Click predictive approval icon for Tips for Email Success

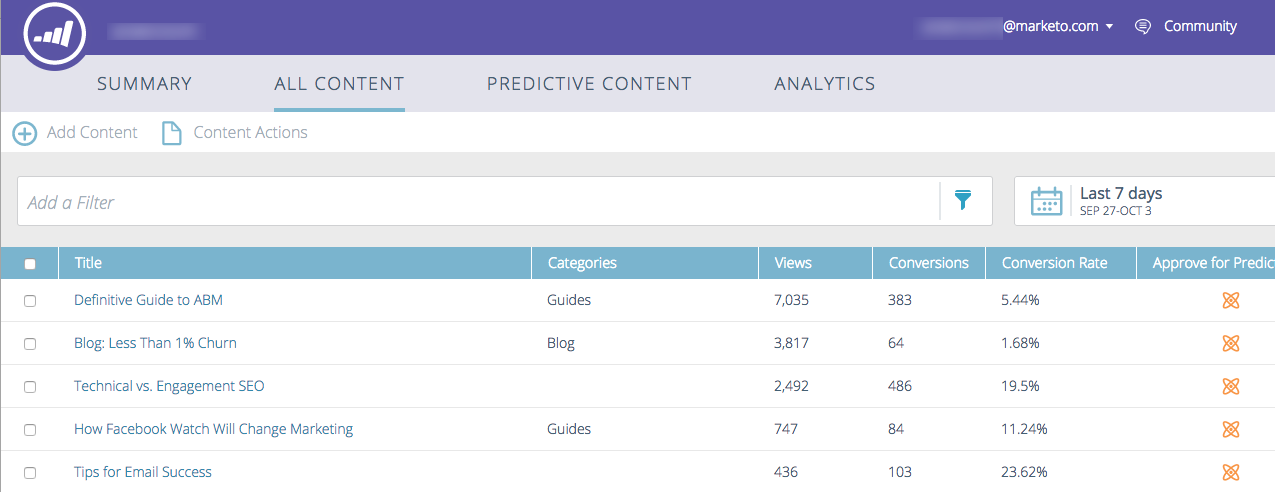click(x=1231, y=472)
